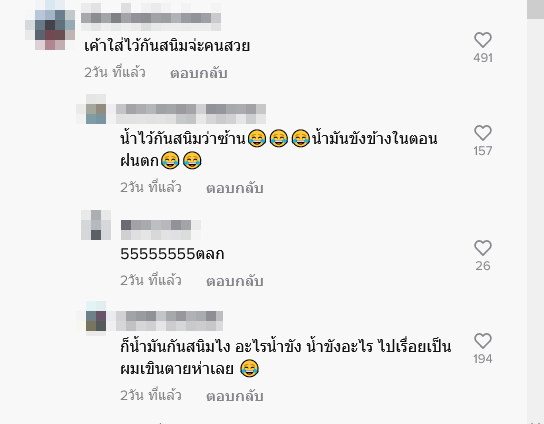Like the reply with 194 likes

pos(483,341)
